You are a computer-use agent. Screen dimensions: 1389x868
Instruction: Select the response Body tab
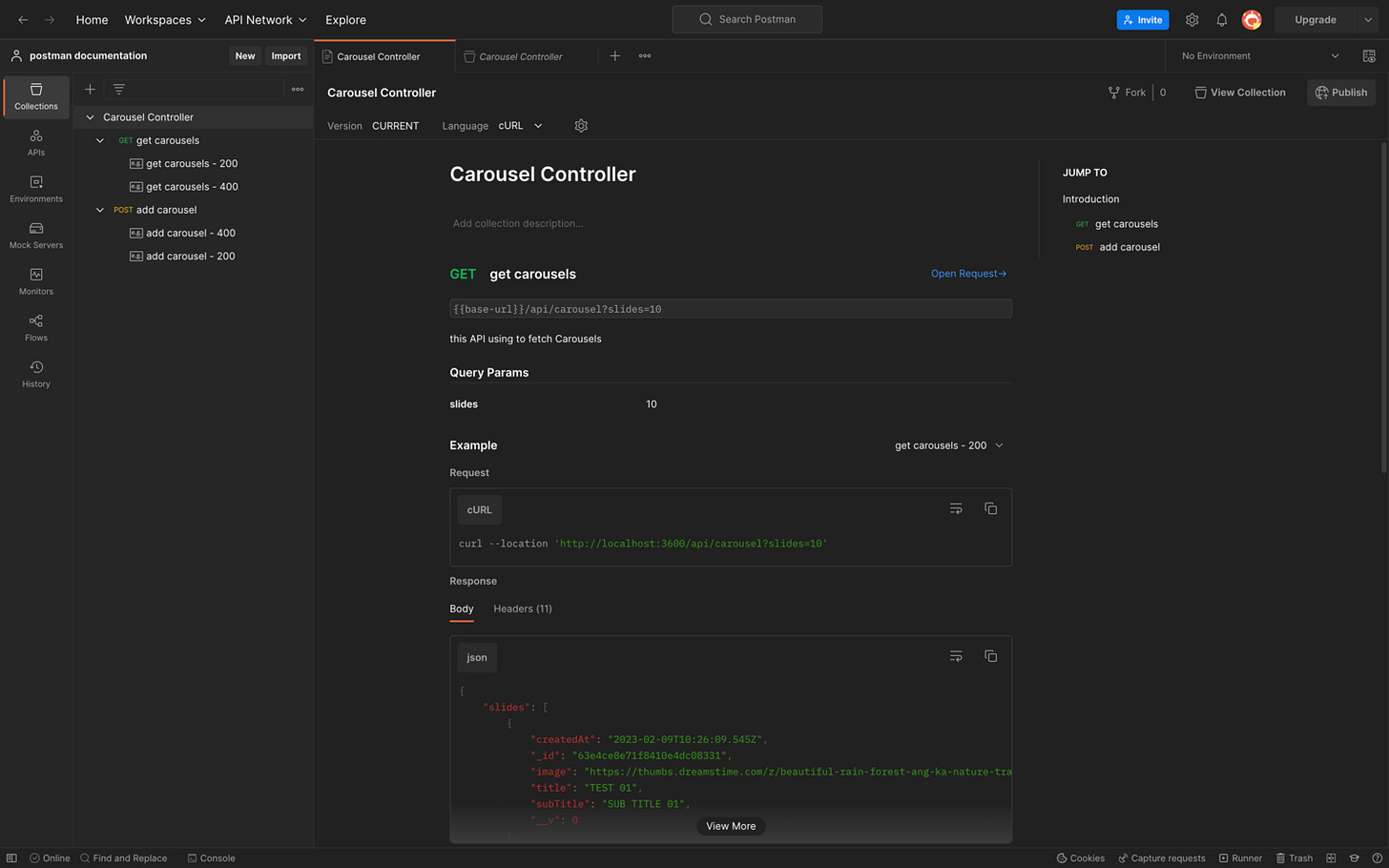pyautogui.click(x=462, y=609)
